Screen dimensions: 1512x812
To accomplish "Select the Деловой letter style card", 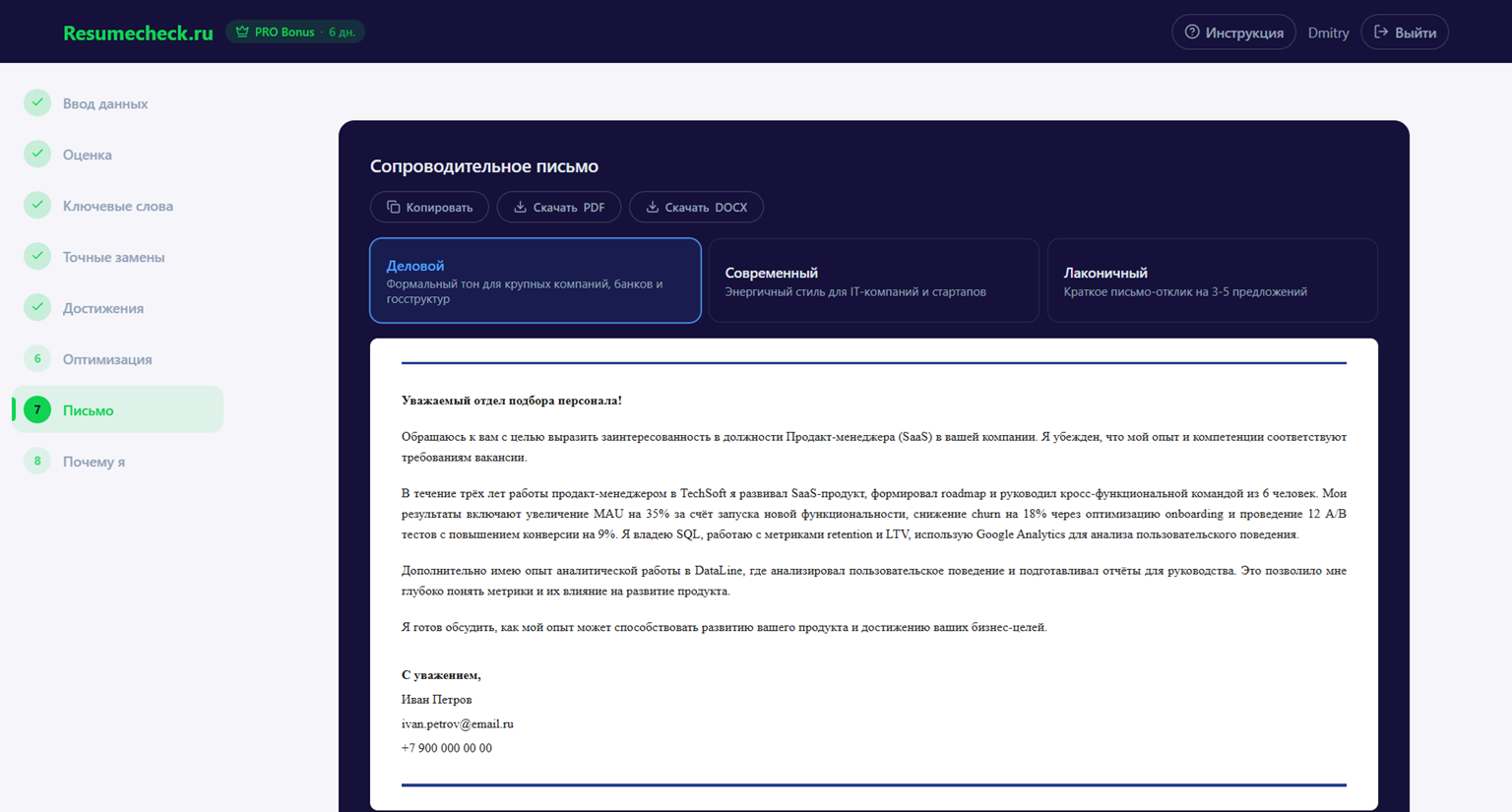I will 535,280.
